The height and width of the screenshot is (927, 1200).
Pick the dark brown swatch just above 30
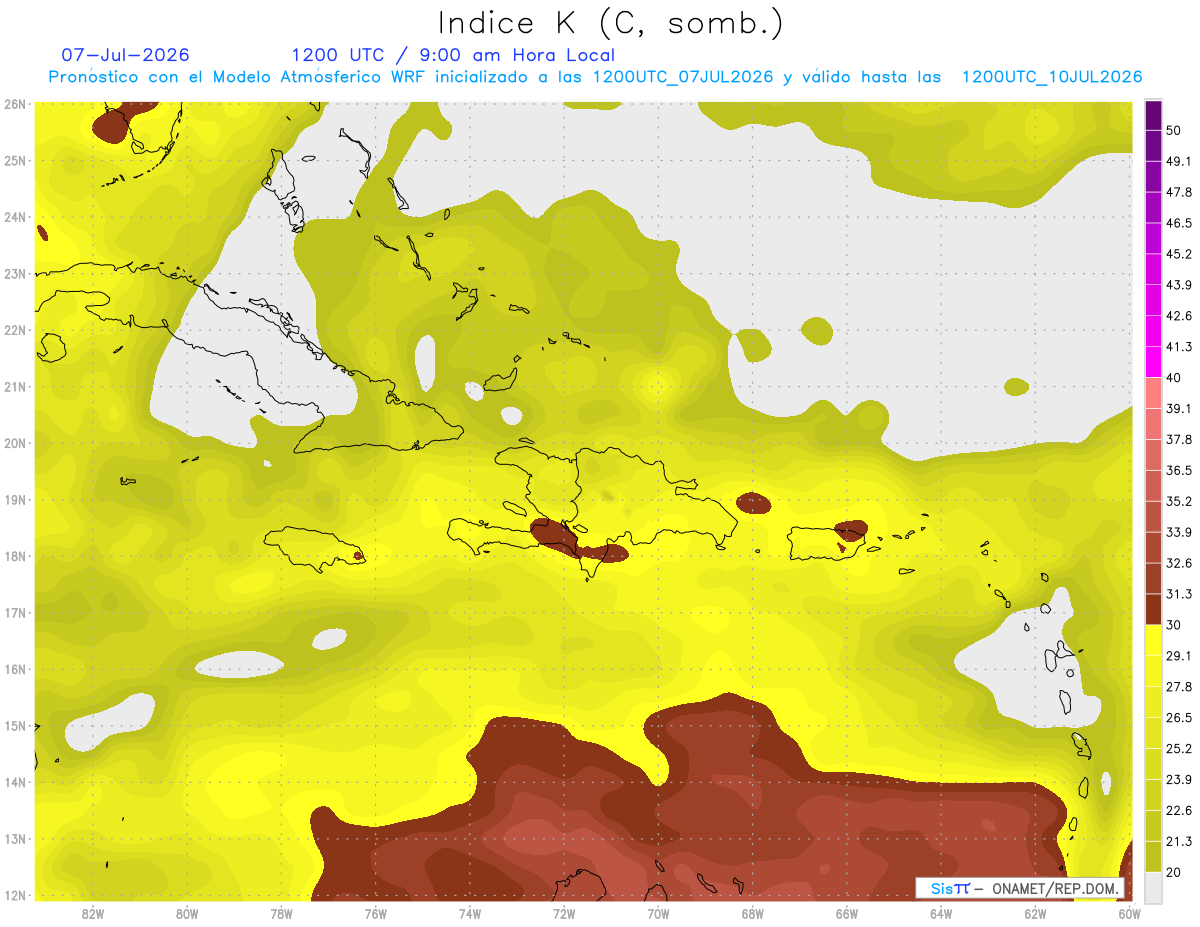pyautogui.click(x=1153, y=609)
